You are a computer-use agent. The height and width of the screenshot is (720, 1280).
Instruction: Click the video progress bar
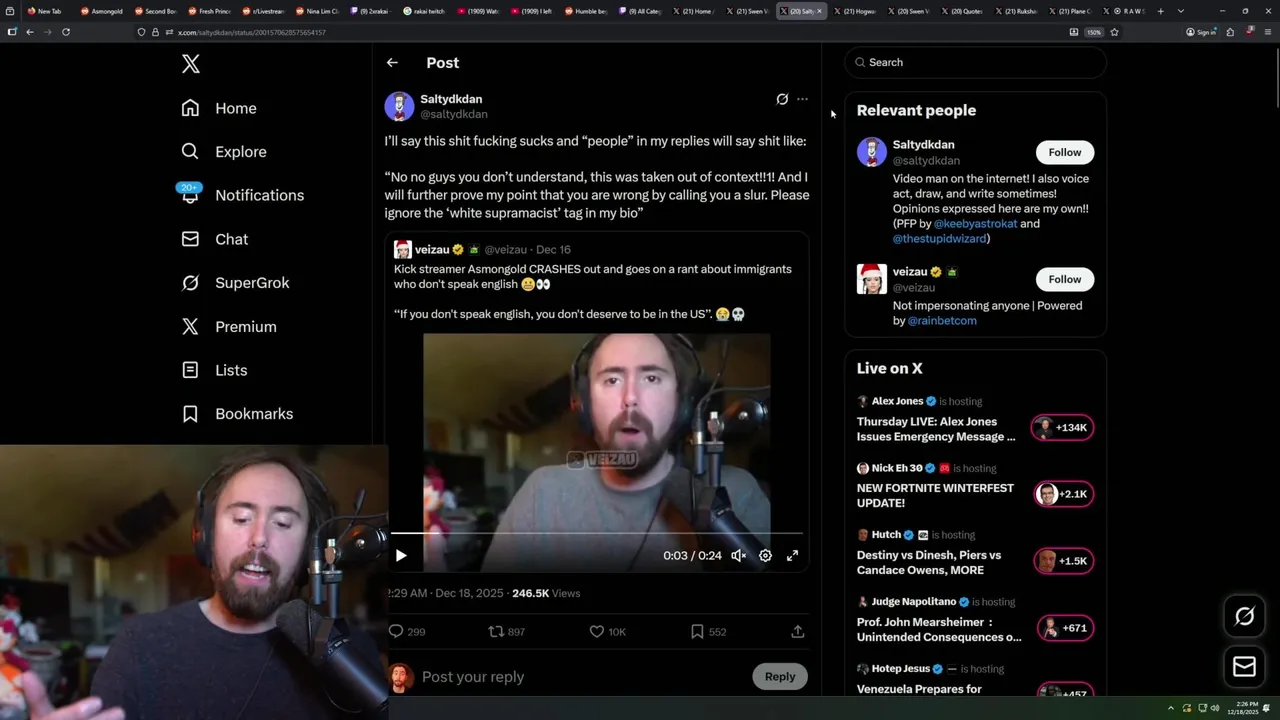(596, 533)
